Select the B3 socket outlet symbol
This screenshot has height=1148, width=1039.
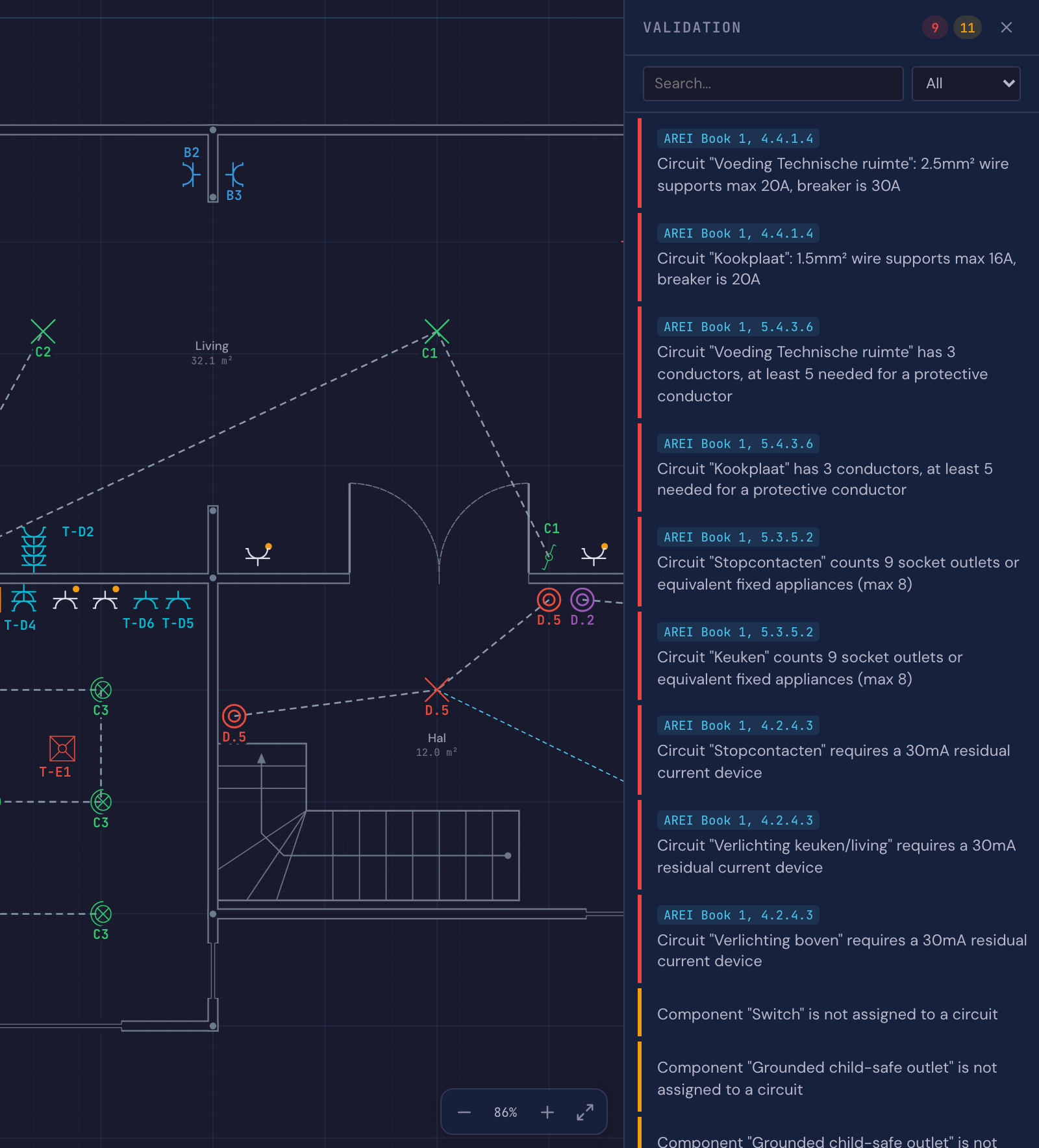point(234,175)
